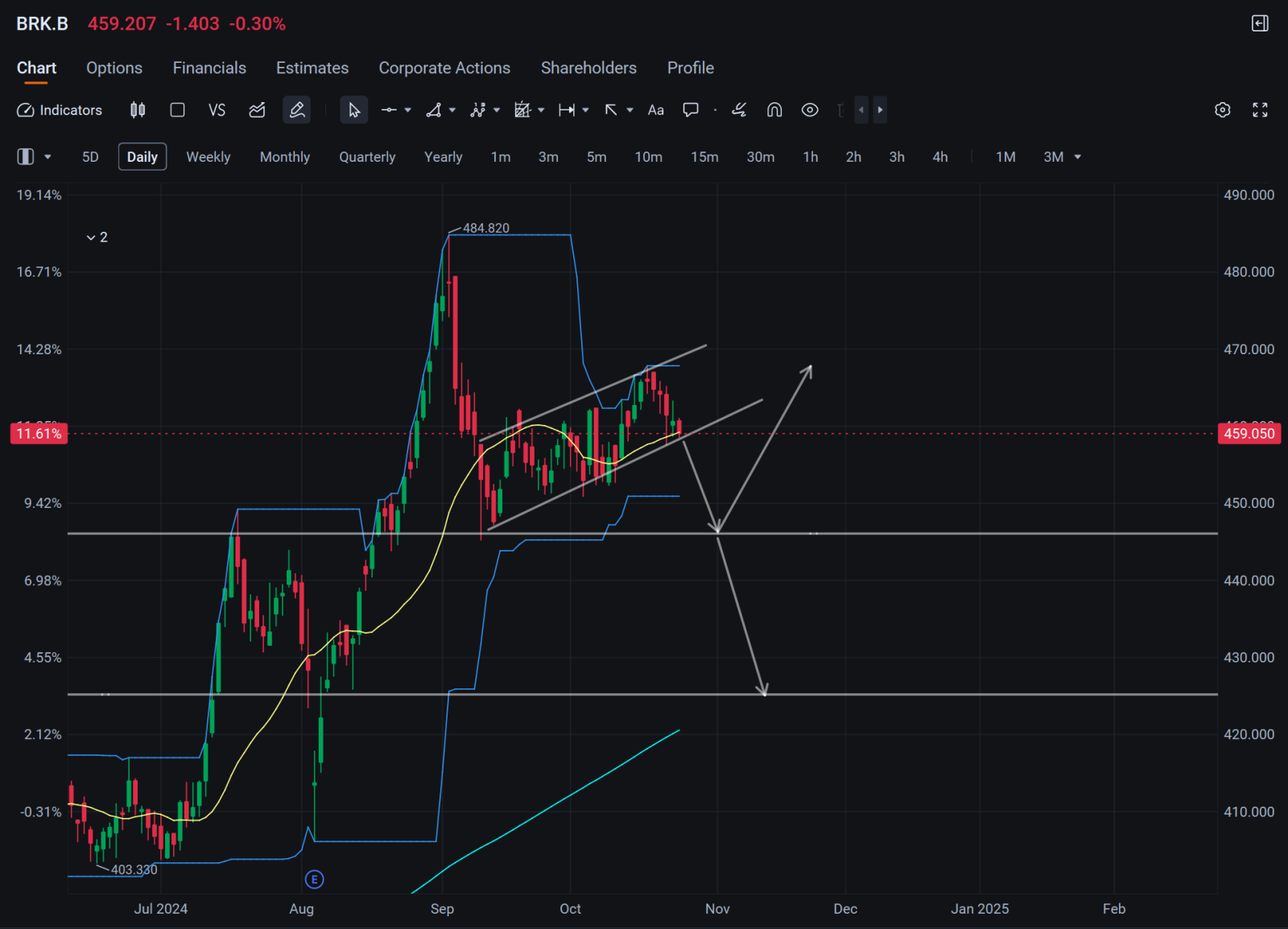The width and height of the screenshot is (1288, 929).
Task: Expand the angle tool dropdown arrow
Action: 452,110
